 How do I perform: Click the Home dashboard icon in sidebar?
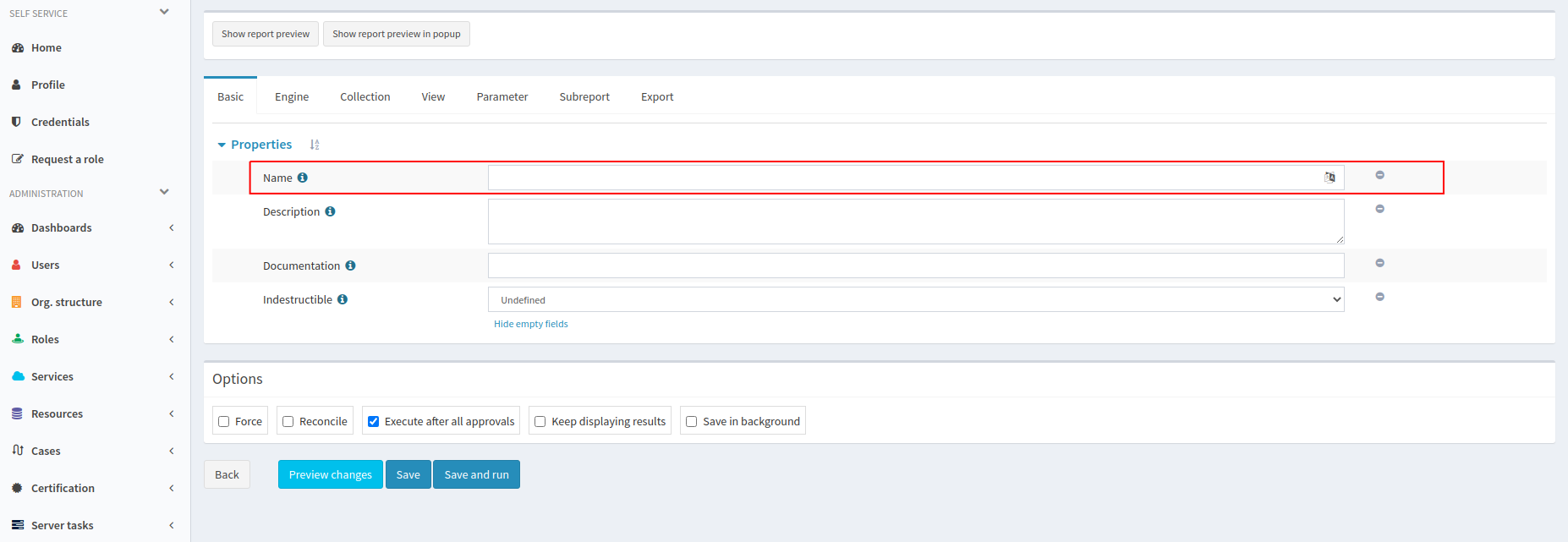17,48
